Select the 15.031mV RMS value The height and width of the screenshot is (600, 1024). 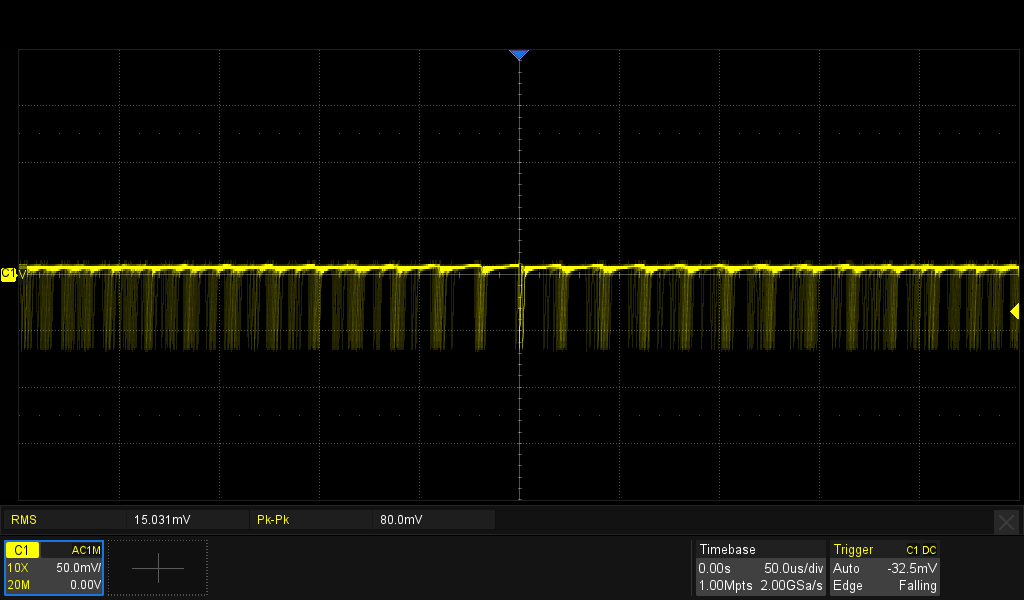161,520
